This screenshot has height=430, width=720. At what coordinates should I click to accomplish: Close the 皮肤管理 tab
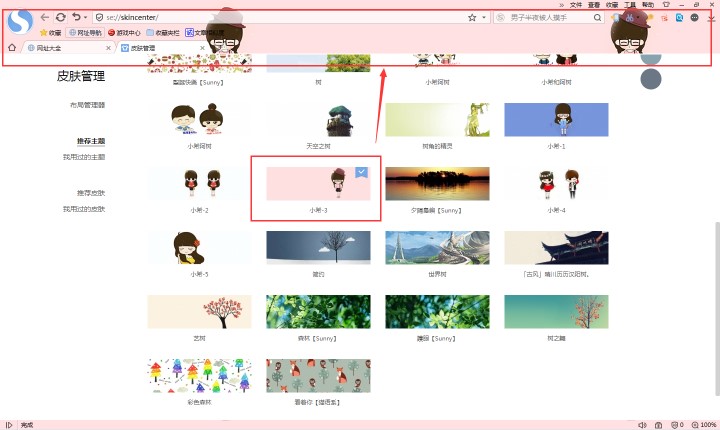coord(202,48)
